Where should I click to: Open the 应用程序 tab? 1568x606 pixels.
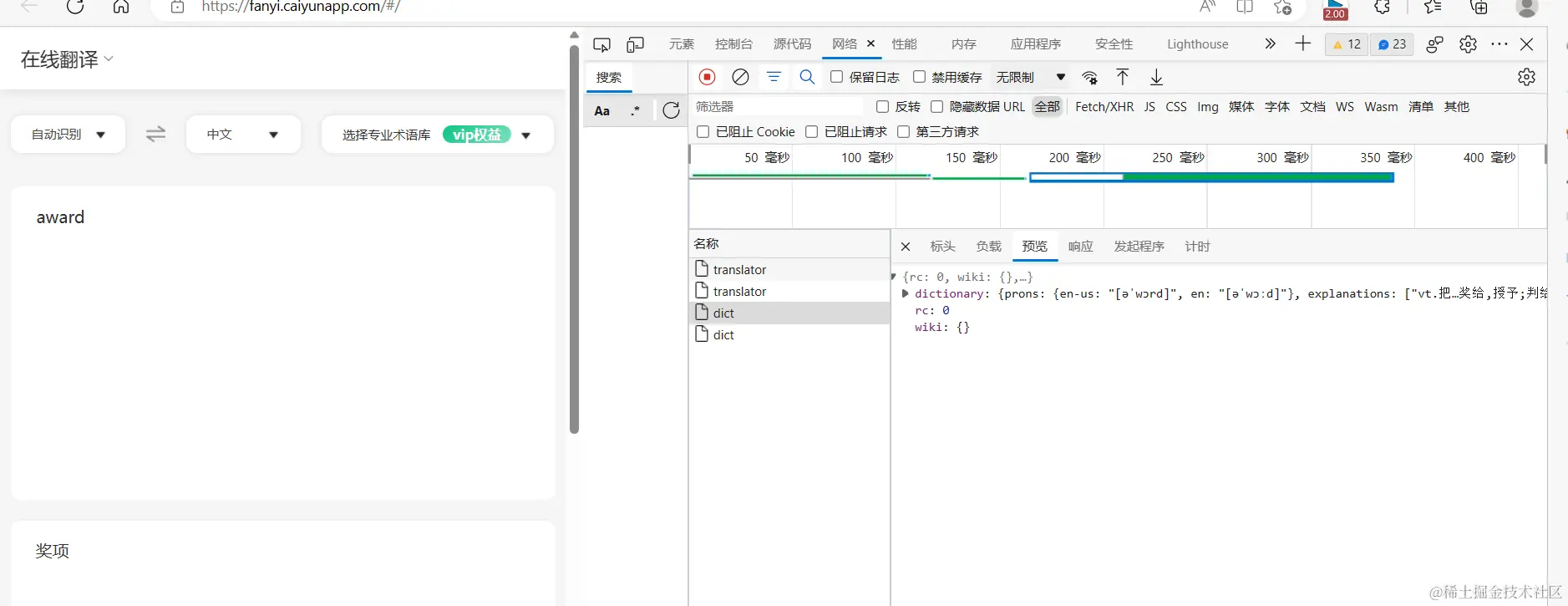pyautogui.click(x=1036, y=44)
